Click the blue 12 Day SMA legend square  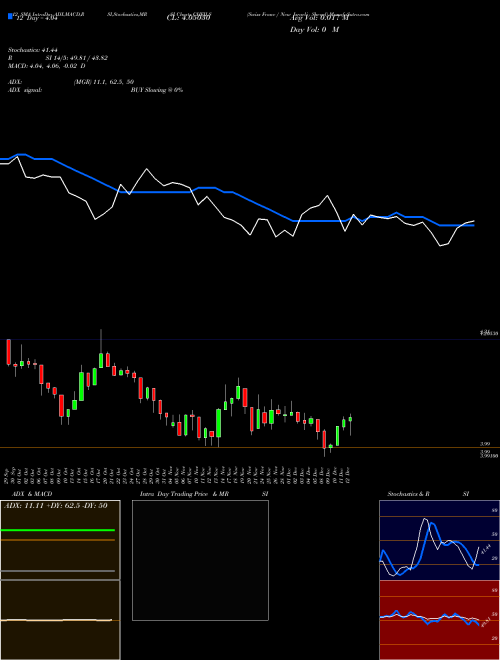[10, 16]
